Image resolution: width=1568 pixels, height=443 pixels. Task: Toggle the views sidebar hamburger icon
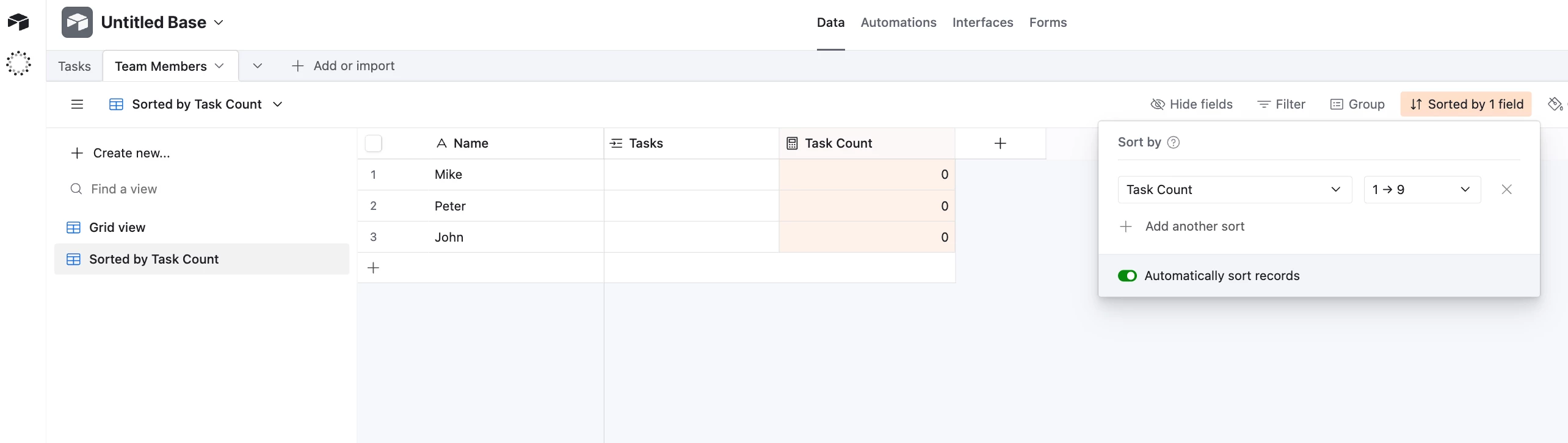pyautogui.click(x=77, y=104)
